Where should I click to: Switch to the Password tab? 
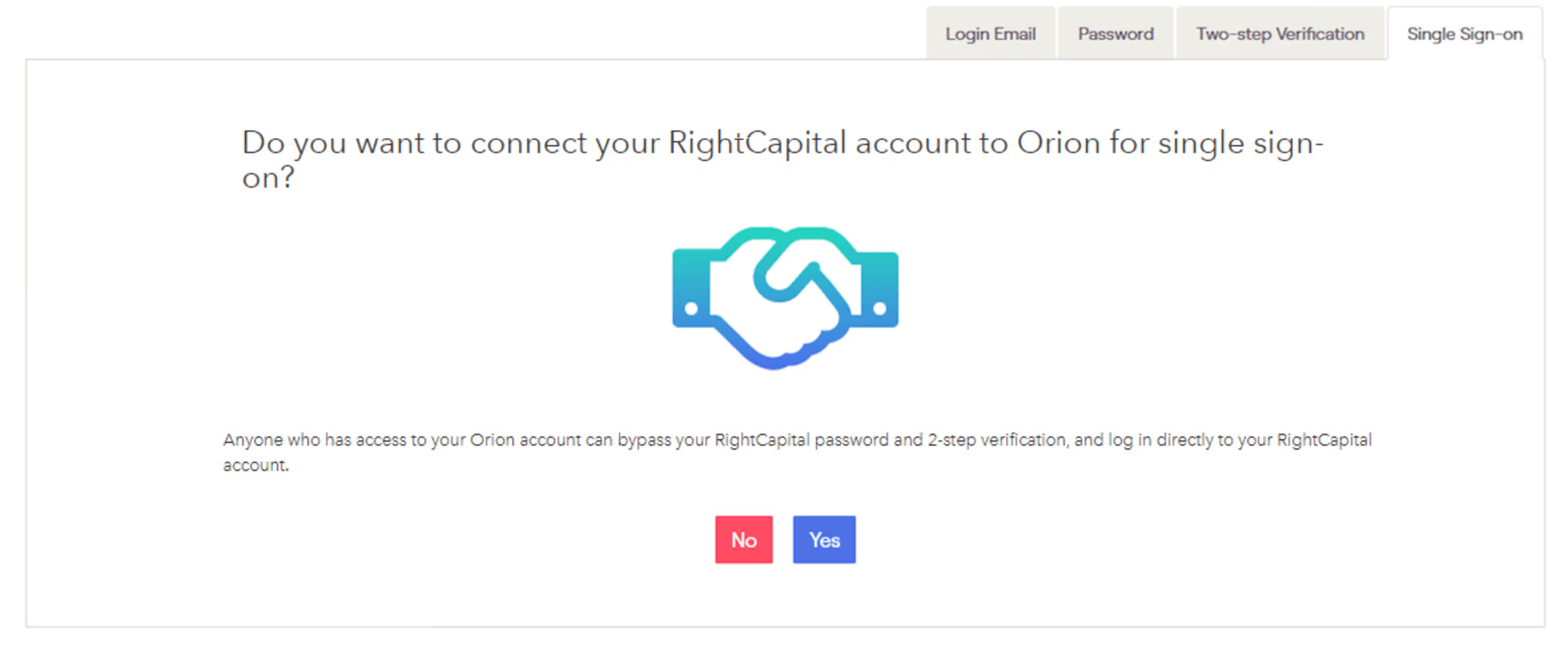[x=1116, y=34]
